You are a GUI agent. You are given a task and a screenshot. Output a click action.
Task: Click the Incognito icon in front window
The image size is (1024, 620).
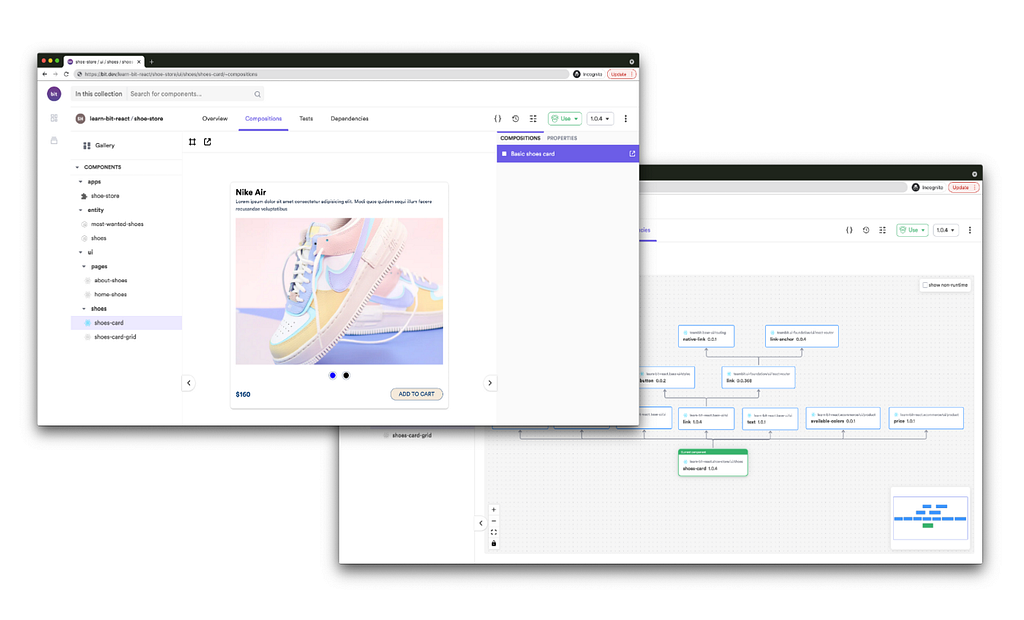tap(577, 74)
